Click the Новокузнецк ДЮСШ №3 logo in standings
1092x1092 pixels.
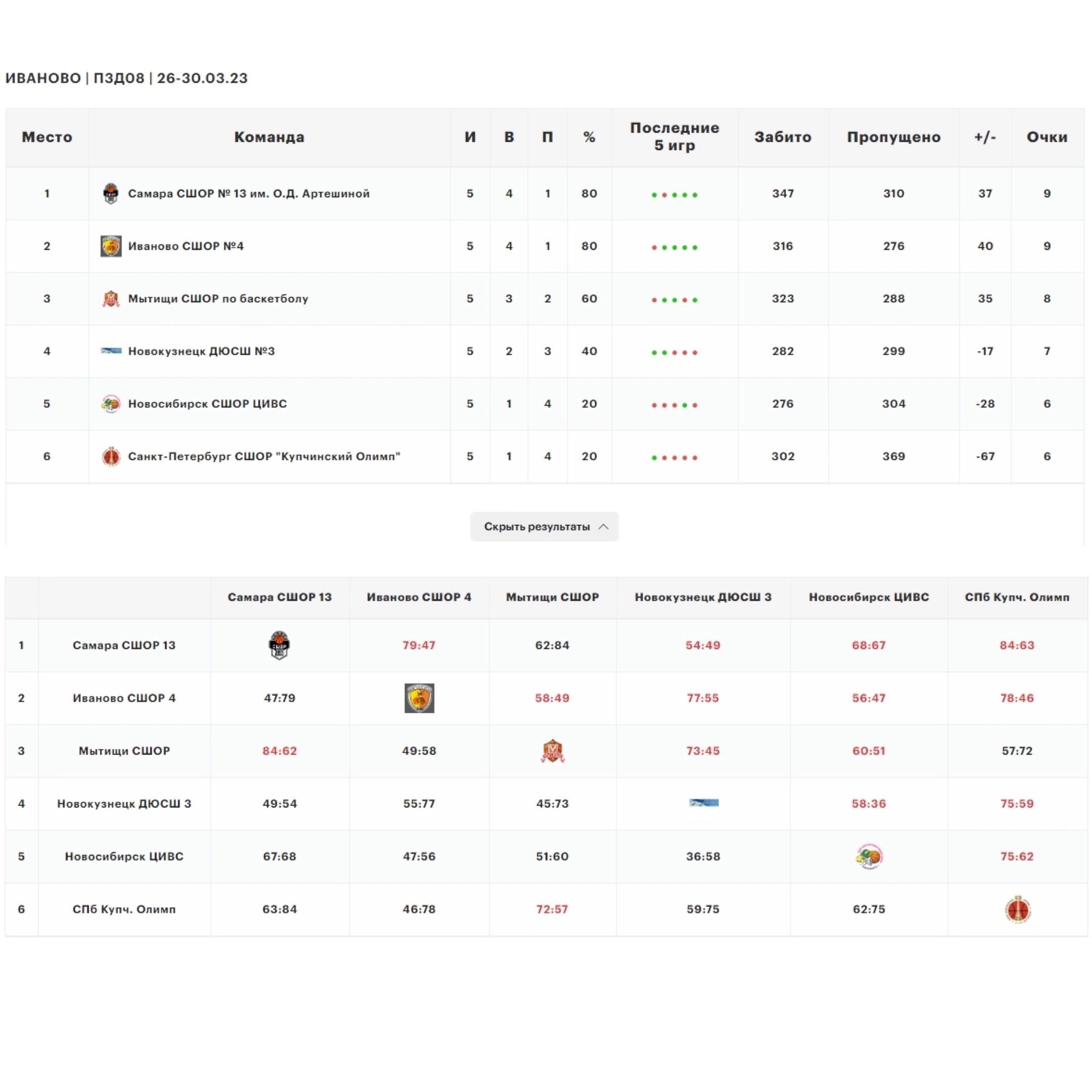point(111,351)
